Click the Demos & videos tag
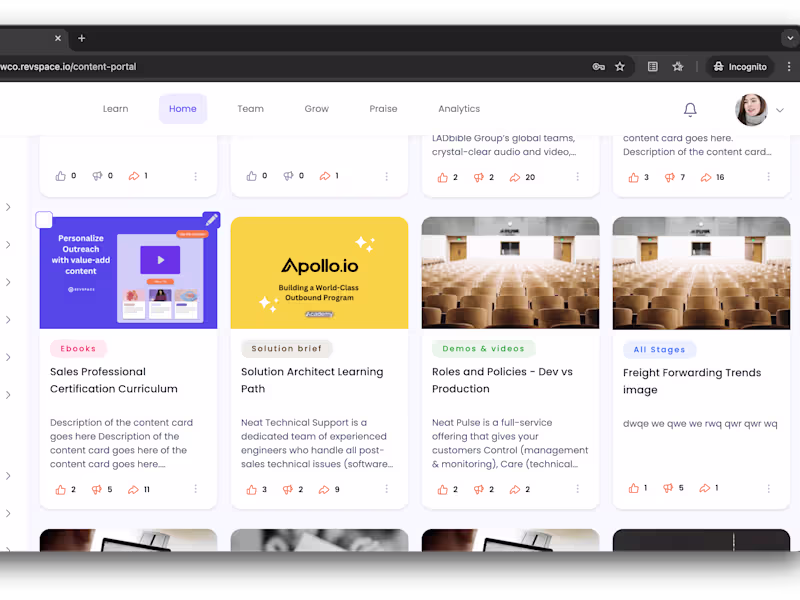Viewport: 800px width, 600px height. click(483, 349)
